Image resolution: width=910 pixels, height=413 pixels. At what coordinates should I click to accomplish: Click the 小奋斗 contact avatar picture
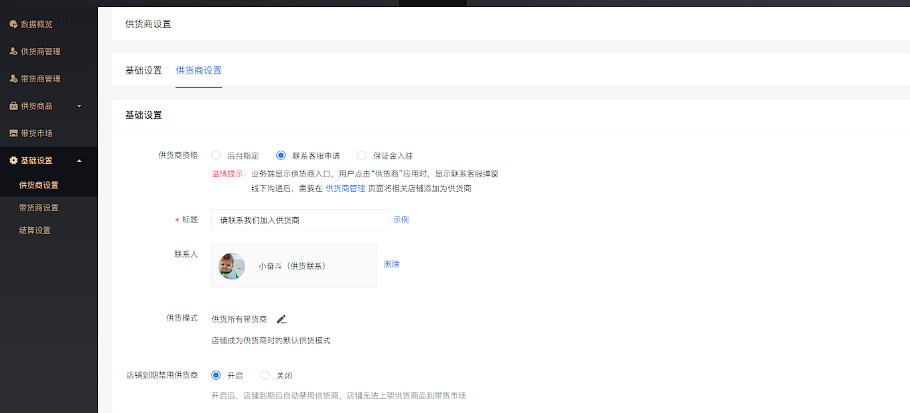click(x=231, y=266)
